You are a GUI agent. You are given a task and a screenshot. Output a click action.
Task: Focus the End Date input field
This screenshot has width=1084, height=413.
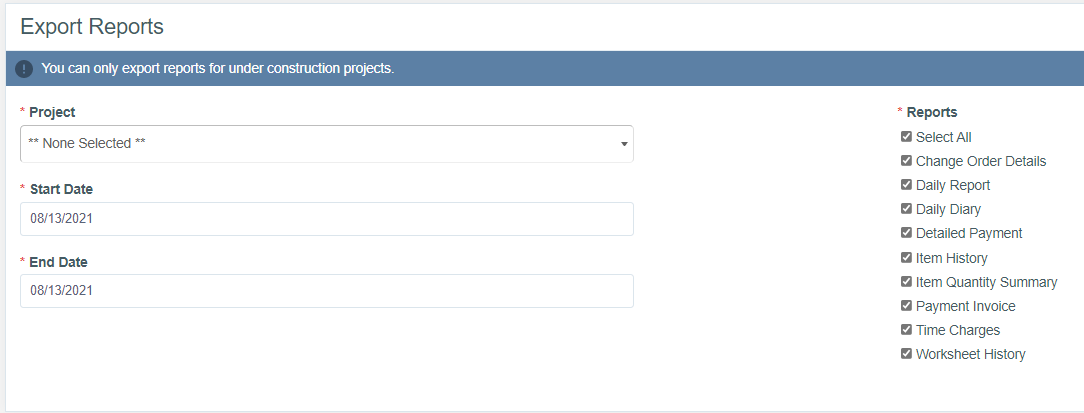(326, 291)
